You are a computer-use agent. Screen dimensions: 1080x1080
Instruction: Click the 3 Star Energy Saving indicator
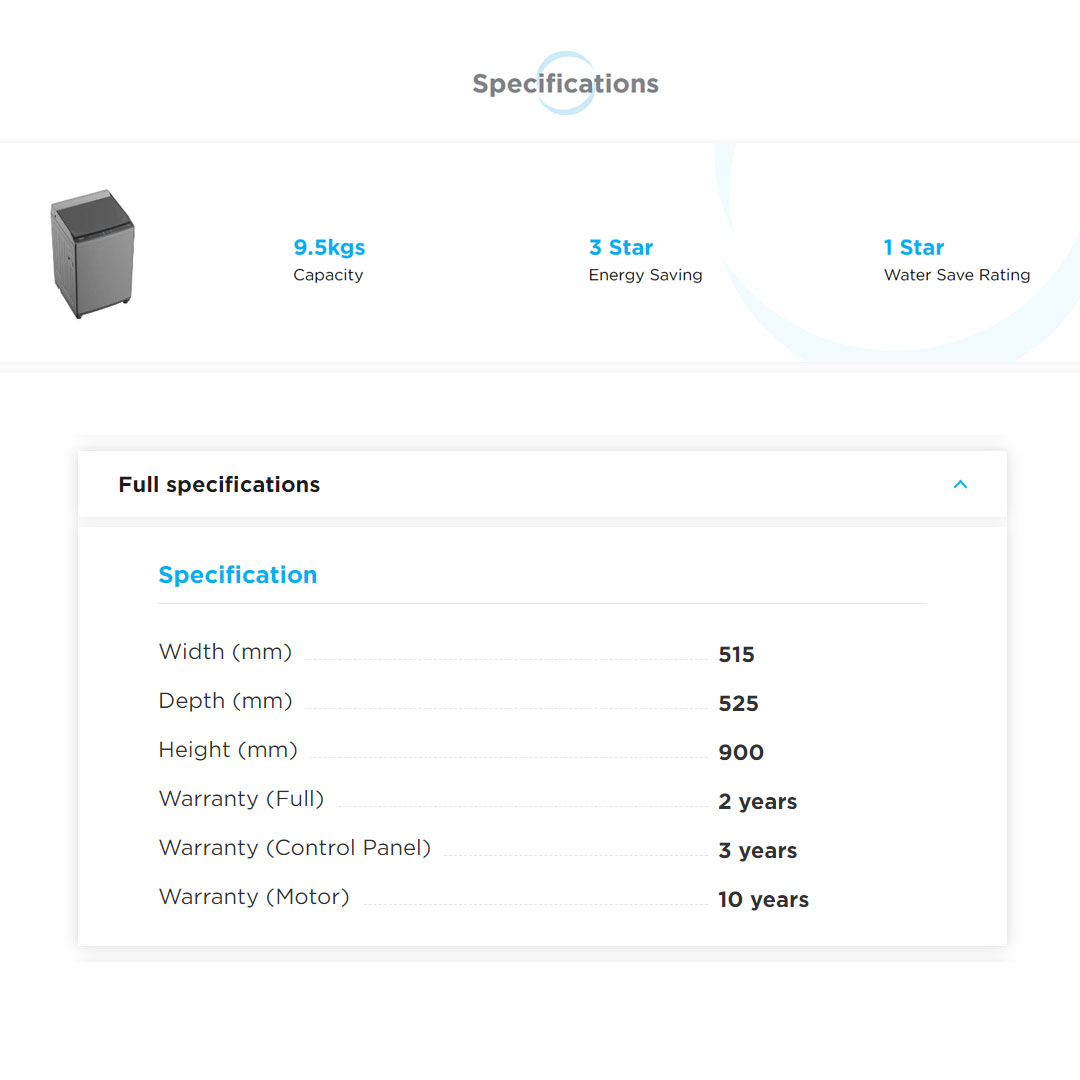point(645,259)
